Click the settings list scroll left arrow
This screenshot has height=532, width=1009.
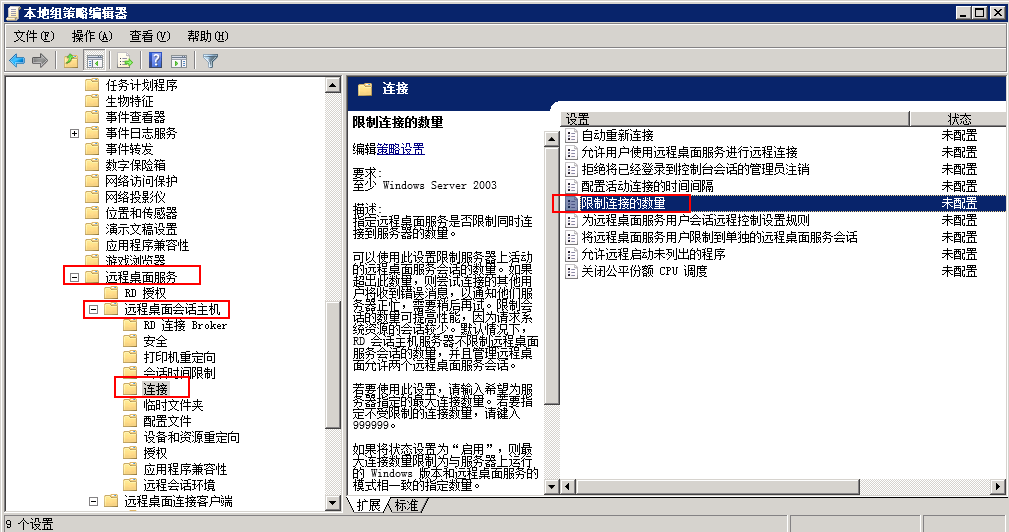568,487
